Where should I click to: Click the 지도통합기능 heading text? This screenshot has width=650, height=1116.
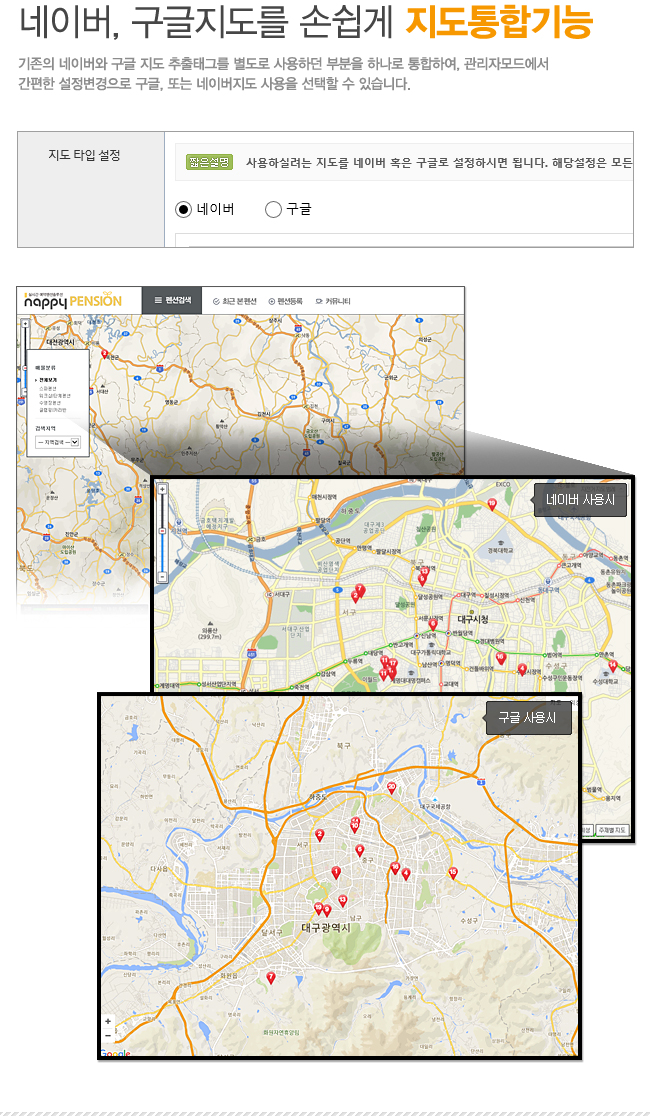[x=498, y=22]
